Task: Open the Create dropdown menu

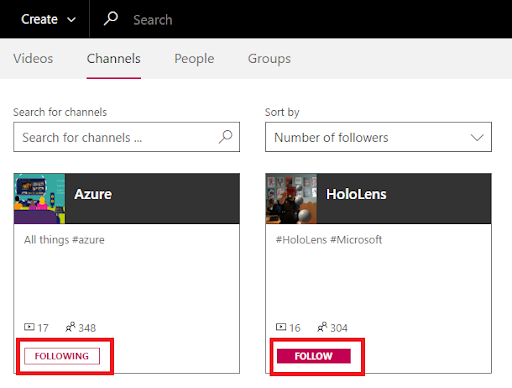Action: (48, 19)
